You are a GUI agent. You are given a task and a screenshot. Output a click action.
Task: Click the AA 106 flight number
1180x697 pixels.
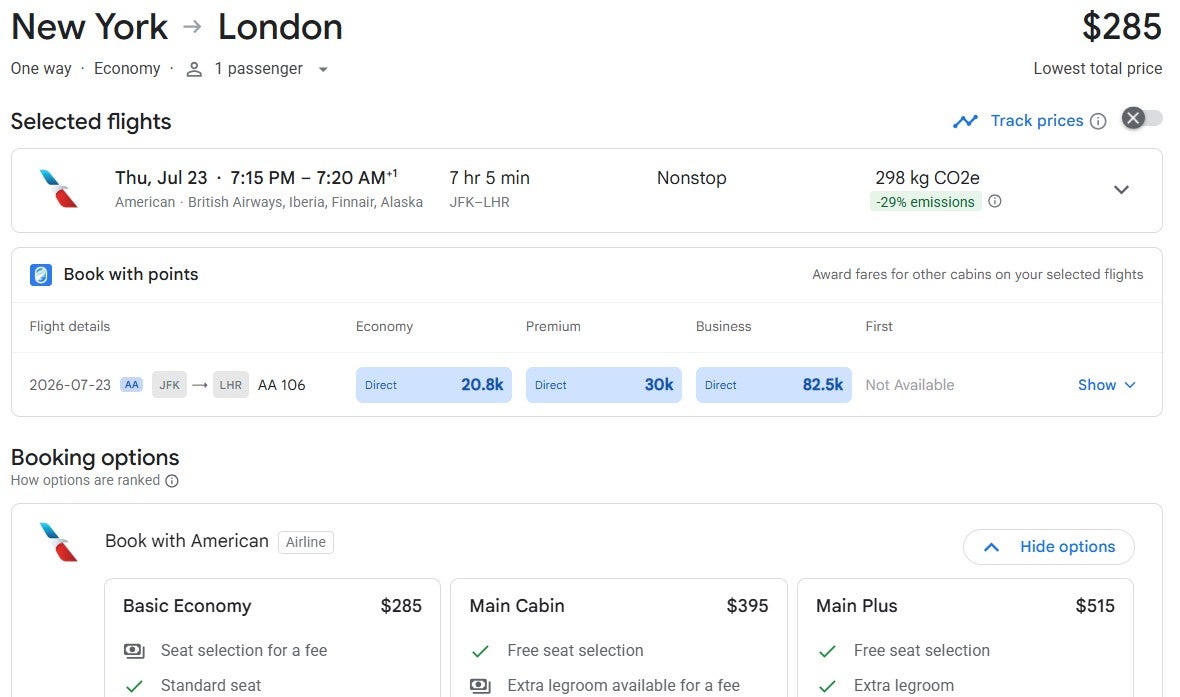[281, 385]
